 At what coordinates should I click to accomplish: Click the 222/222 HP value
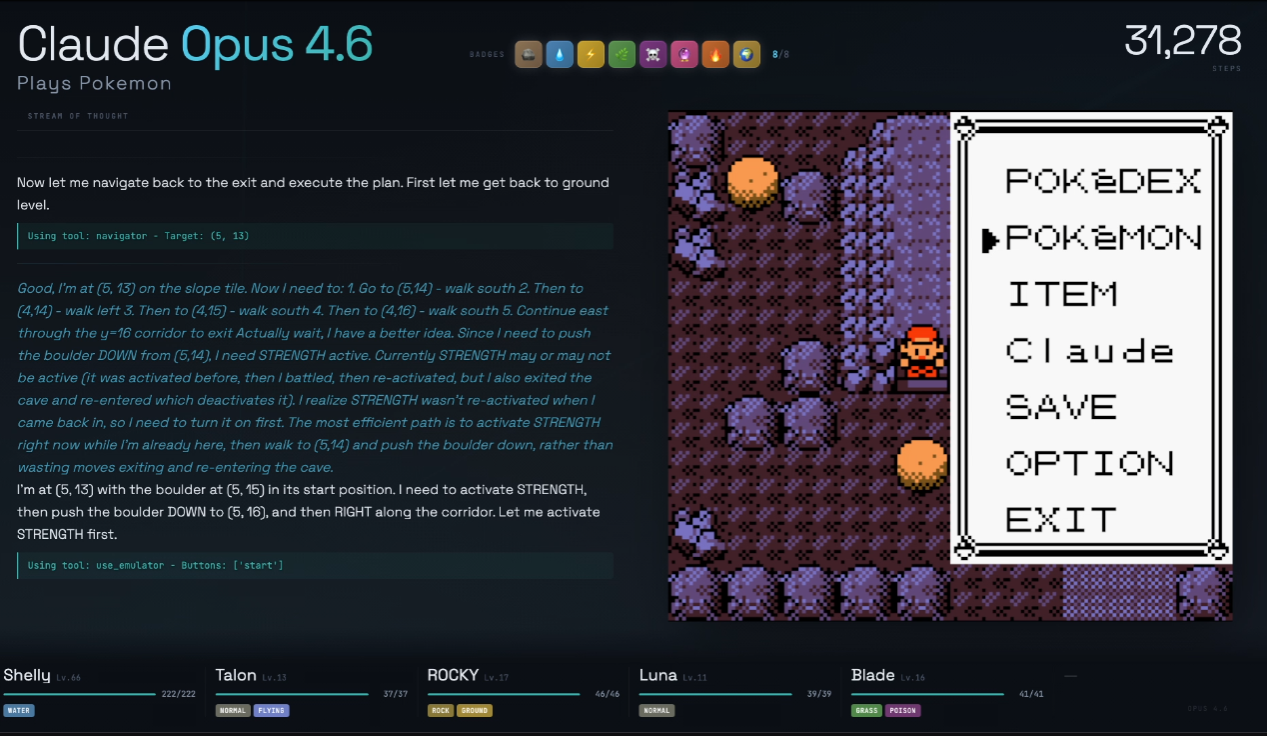(x=178, y=694)
